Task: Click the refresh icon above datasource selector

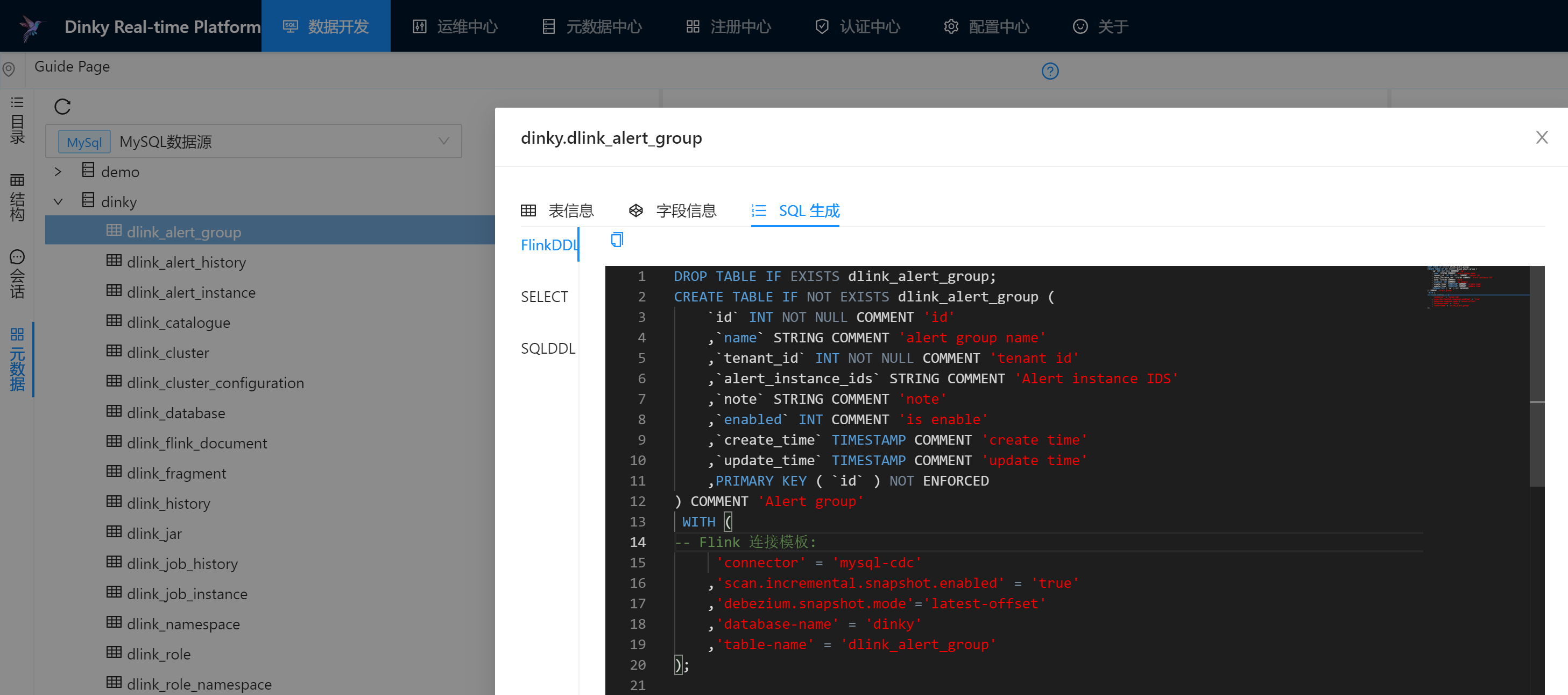Action: [x=62, y=107]
